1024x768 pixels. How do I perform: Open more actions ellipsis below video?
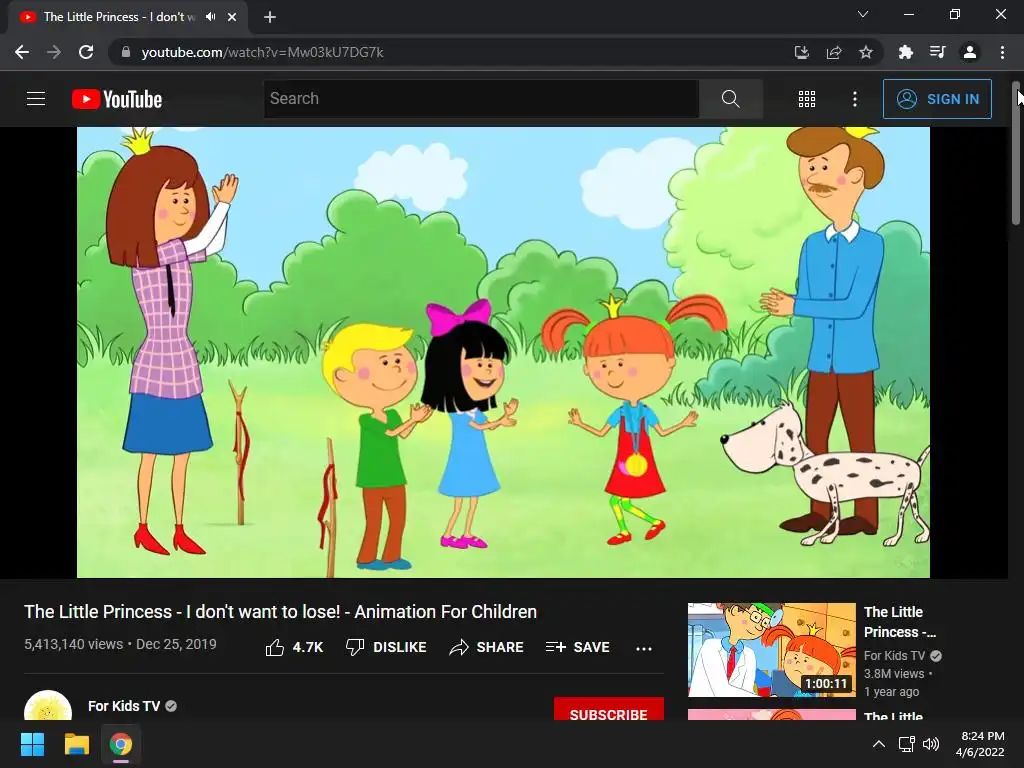[644, 648]
